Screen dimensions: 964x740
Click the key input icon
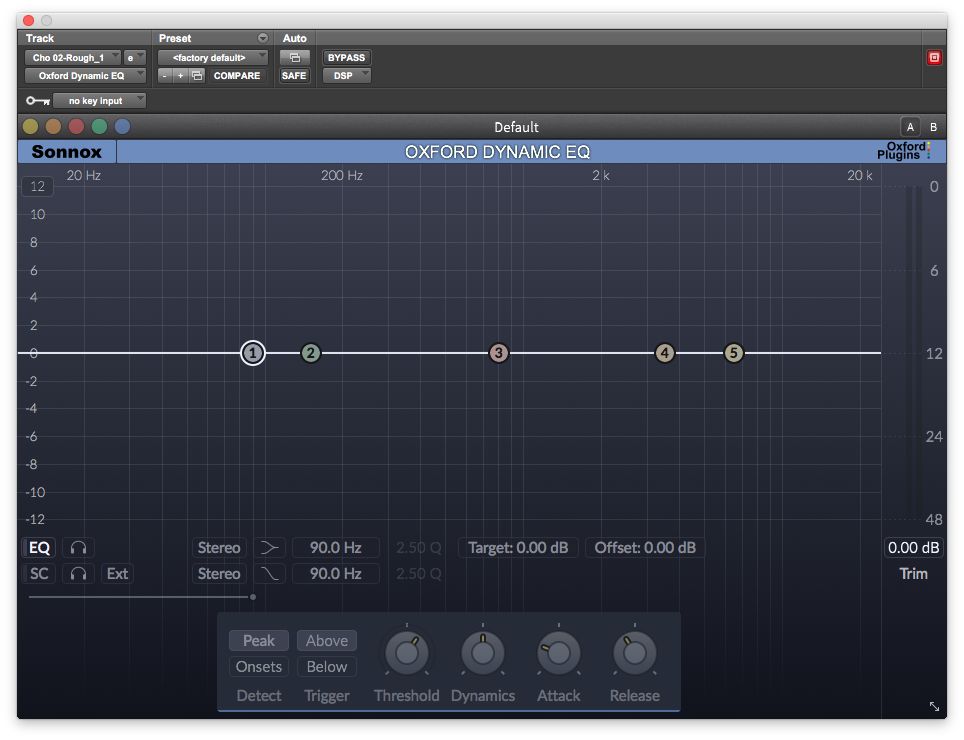pyautogui.click(x=38, y=100)
